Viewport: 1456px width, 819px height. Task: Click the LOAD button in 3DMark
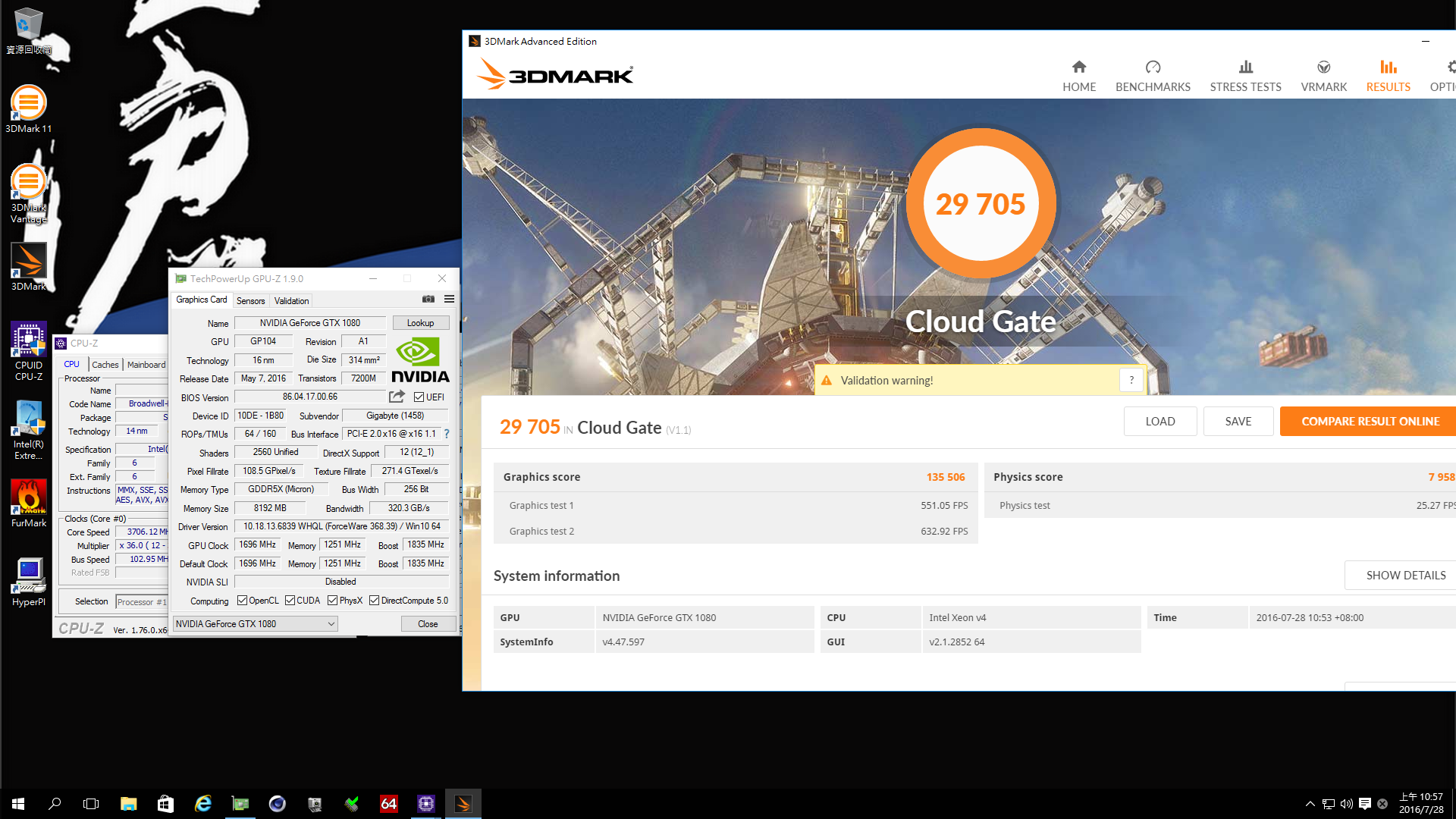pyautogui.click(x=1159, y=422)
